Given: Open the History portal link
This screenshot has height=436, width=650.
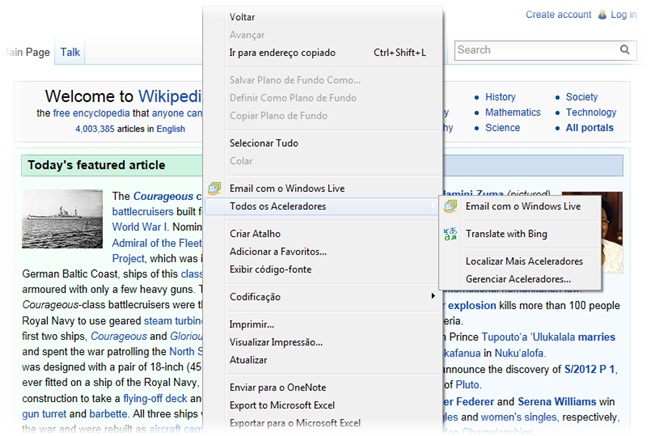Looking at the screenshot, I should (500, 97).
